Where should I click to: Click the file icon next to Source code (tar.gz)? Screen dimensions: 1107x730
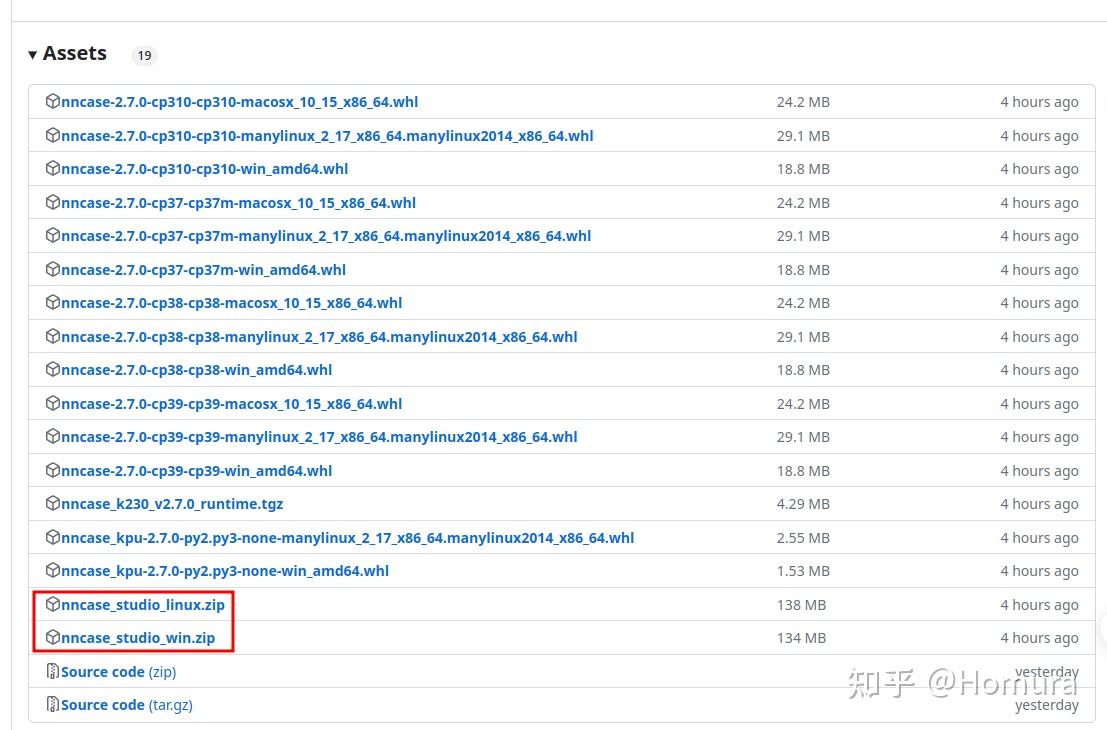52,704
